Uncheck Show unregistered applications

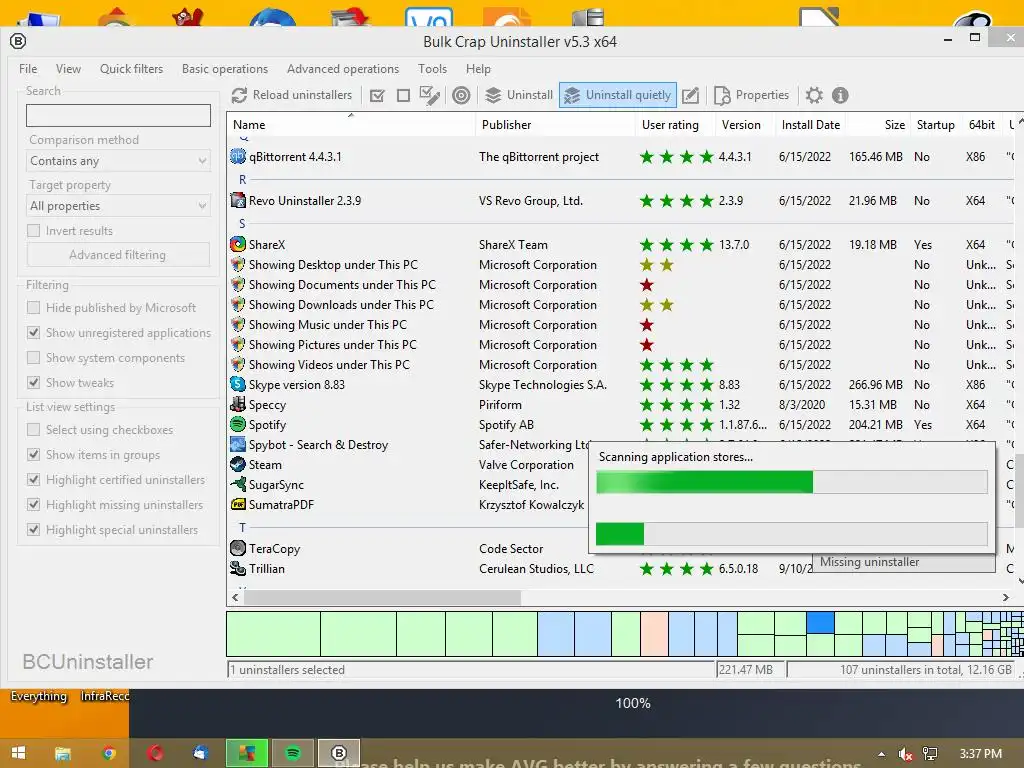pos(33,332)
